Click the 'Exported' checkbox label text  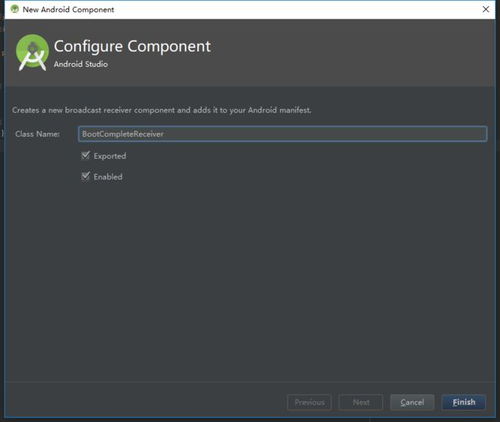pyautogui.click(x=110, y=156)
